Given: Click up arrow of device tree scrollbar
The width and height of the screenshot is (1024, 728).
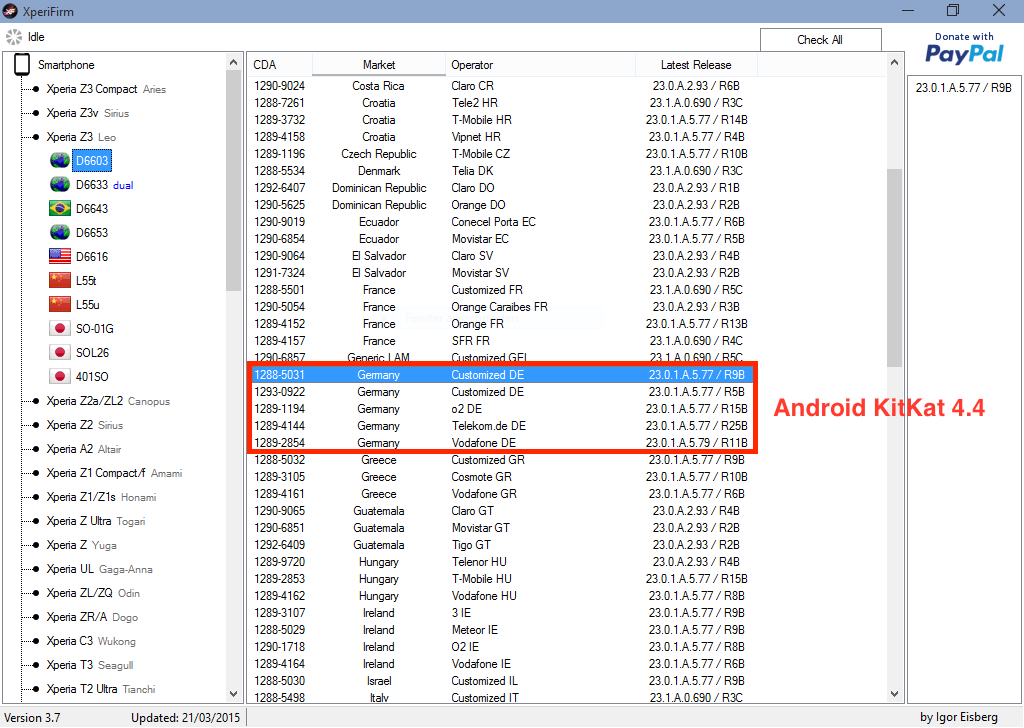Looking at the screenshot, I should click(233, 62).
